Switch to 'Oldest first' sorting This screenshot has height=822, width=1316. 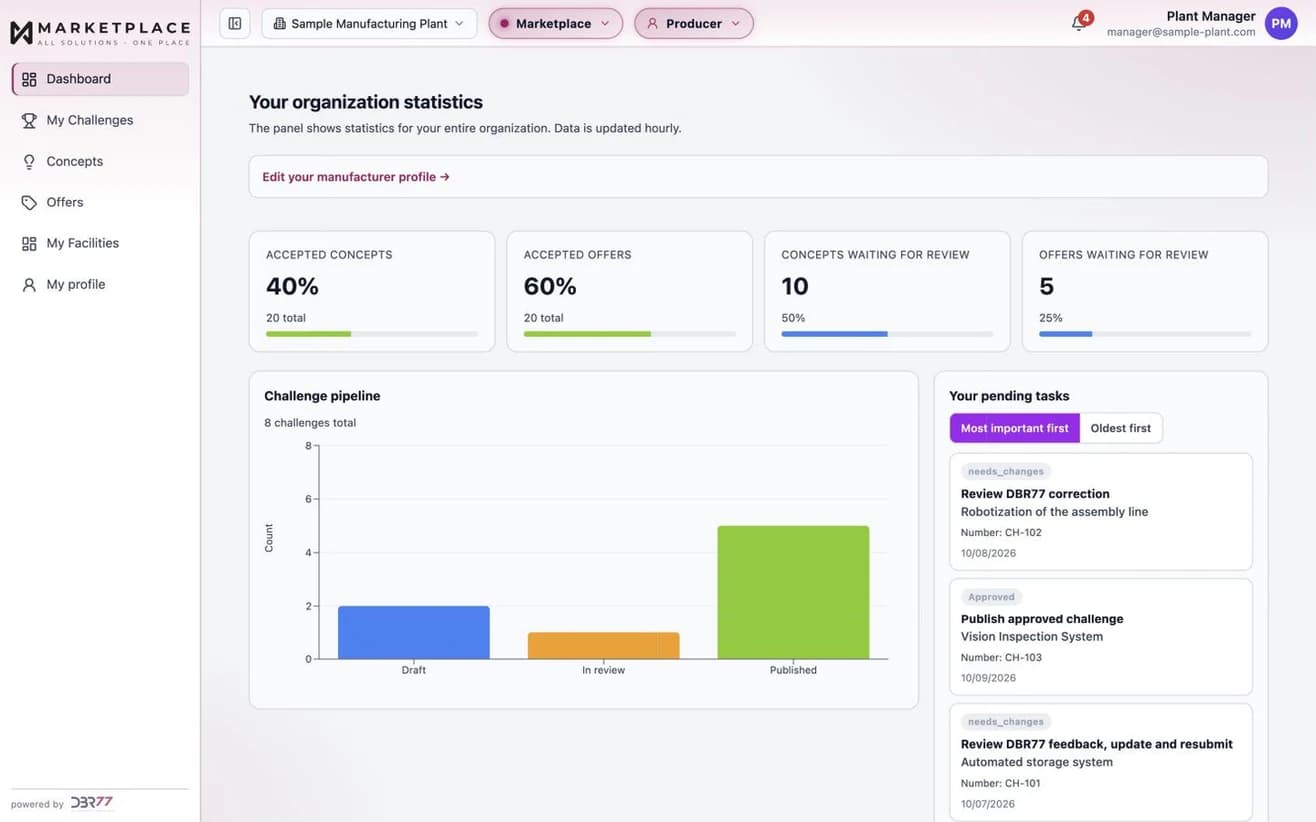point(1121,428)
